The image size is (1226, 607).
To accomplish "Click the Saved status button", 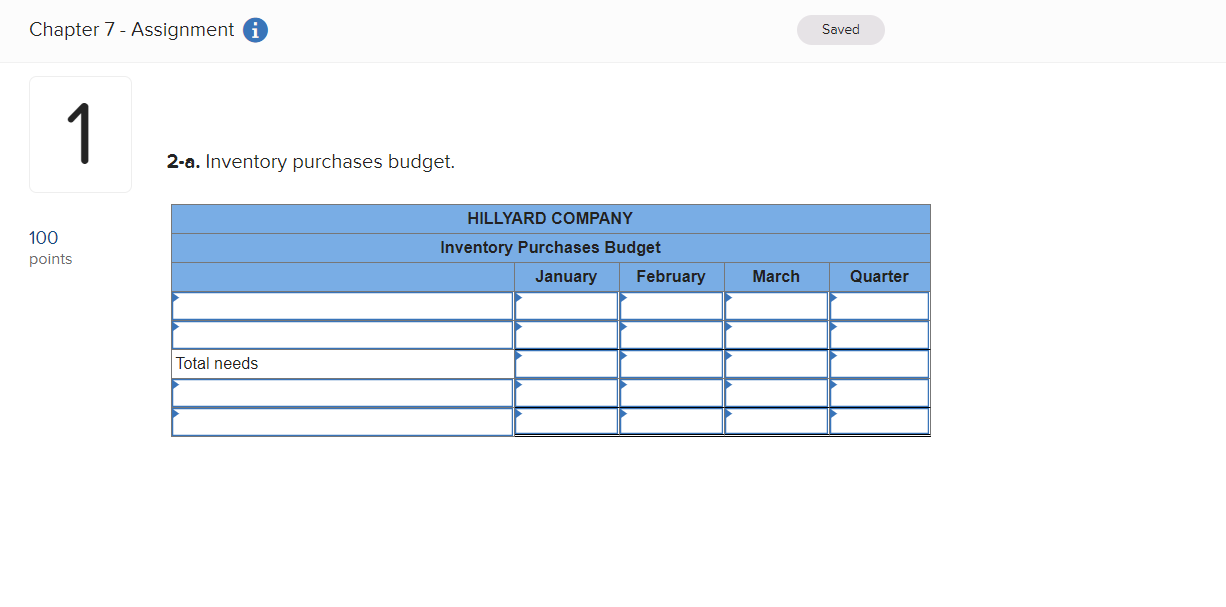I will click(x=840, y=30).
